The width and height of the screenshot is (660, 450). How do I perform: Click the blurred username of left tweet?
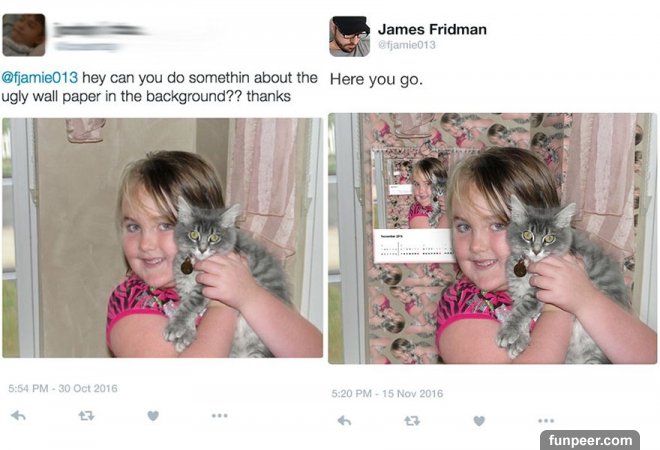(99, 30)
